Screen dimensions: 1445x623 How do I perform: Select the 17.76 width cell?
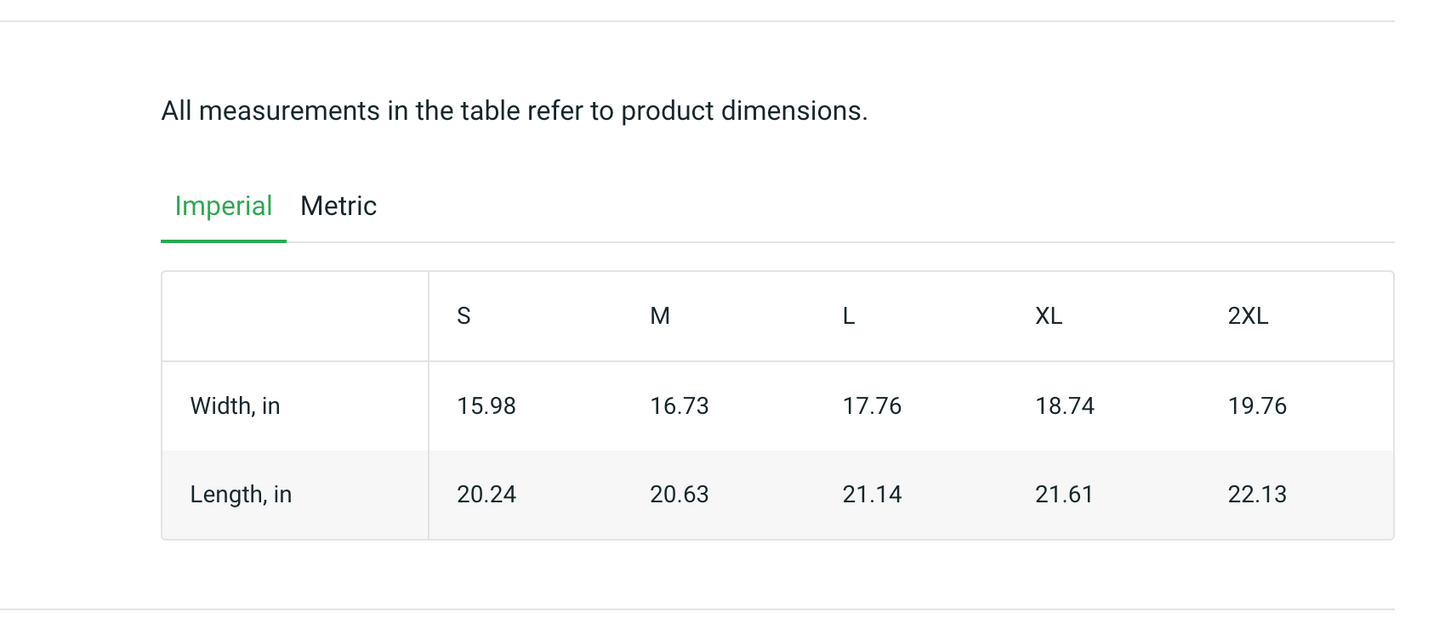click(x=872, y=406)
